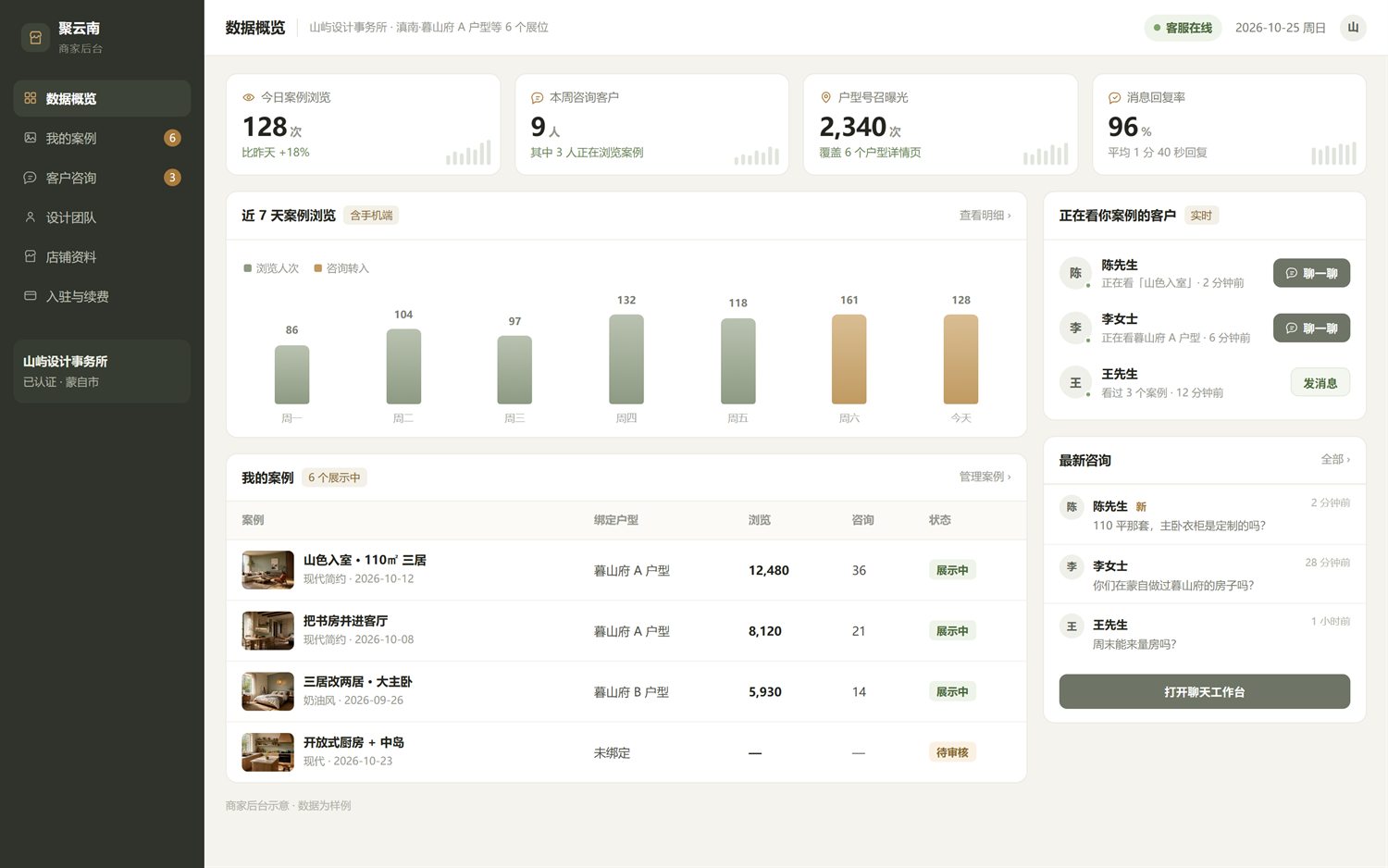
Task: Click the 山屿设计事务所 store card in sidebar
Action: [x=102, y=371]
